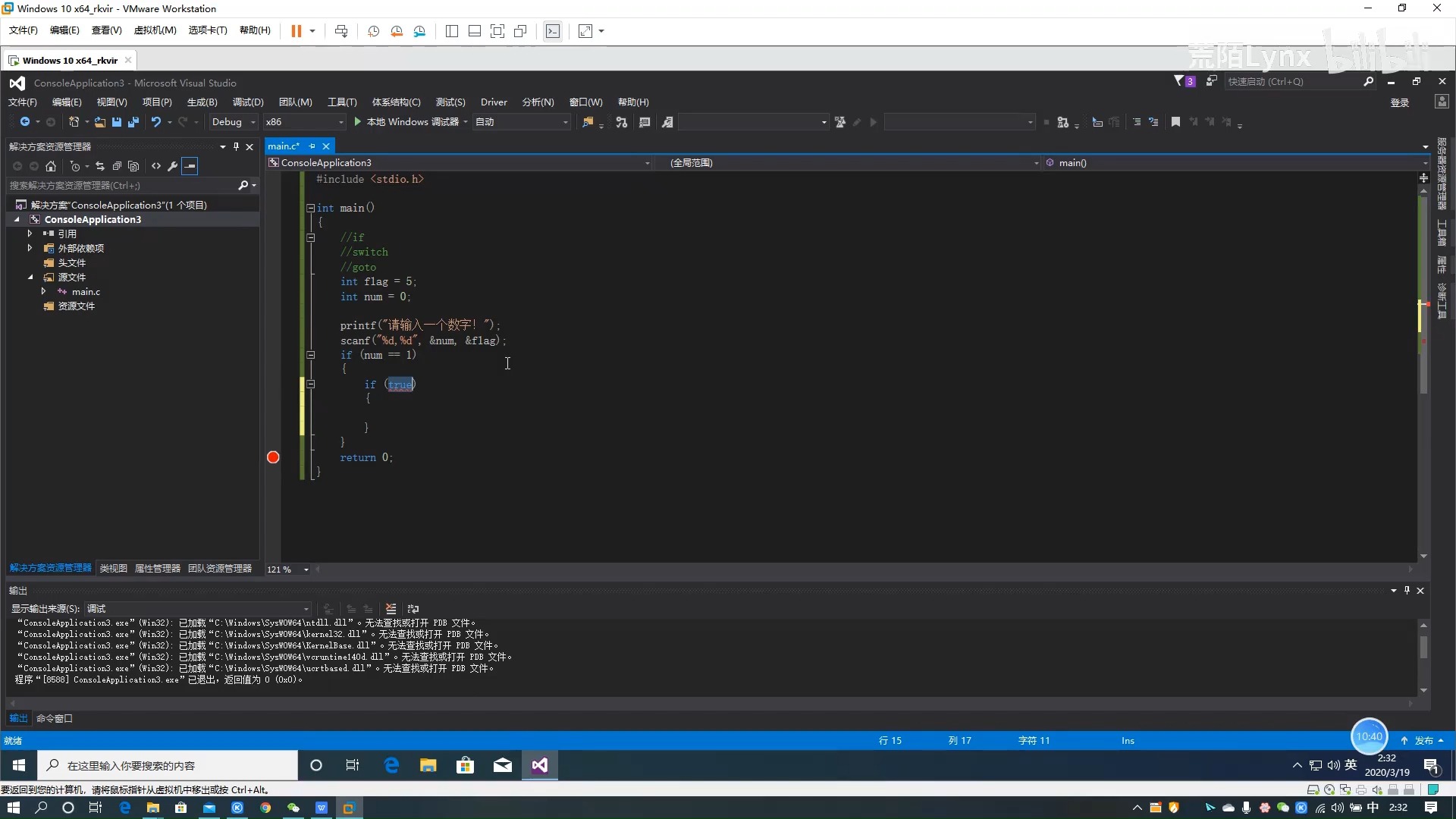This screenshot has width=1456, height=819.
Task: Open VMware snapshot manager icon
Action: pyautogui.click(x=419, y=31)
